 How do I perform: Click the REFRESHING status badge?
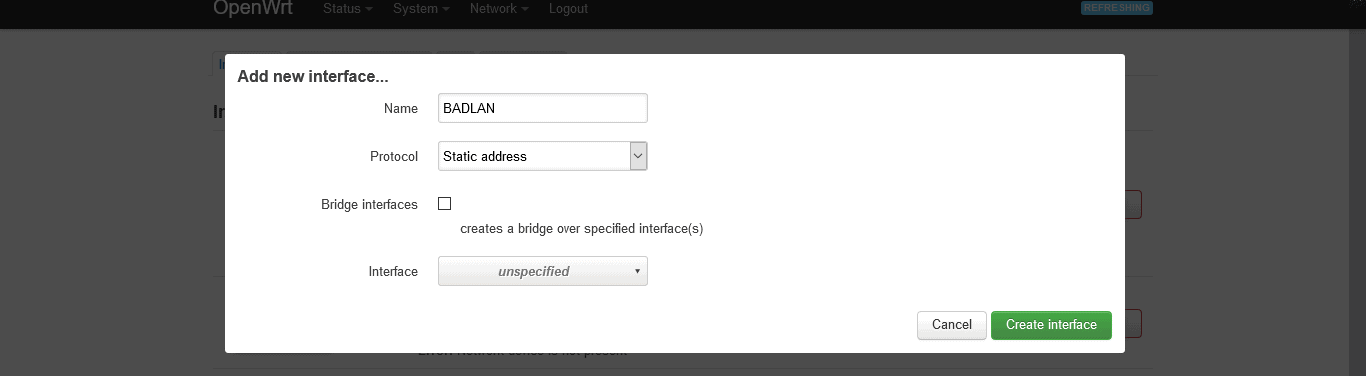1117,8
